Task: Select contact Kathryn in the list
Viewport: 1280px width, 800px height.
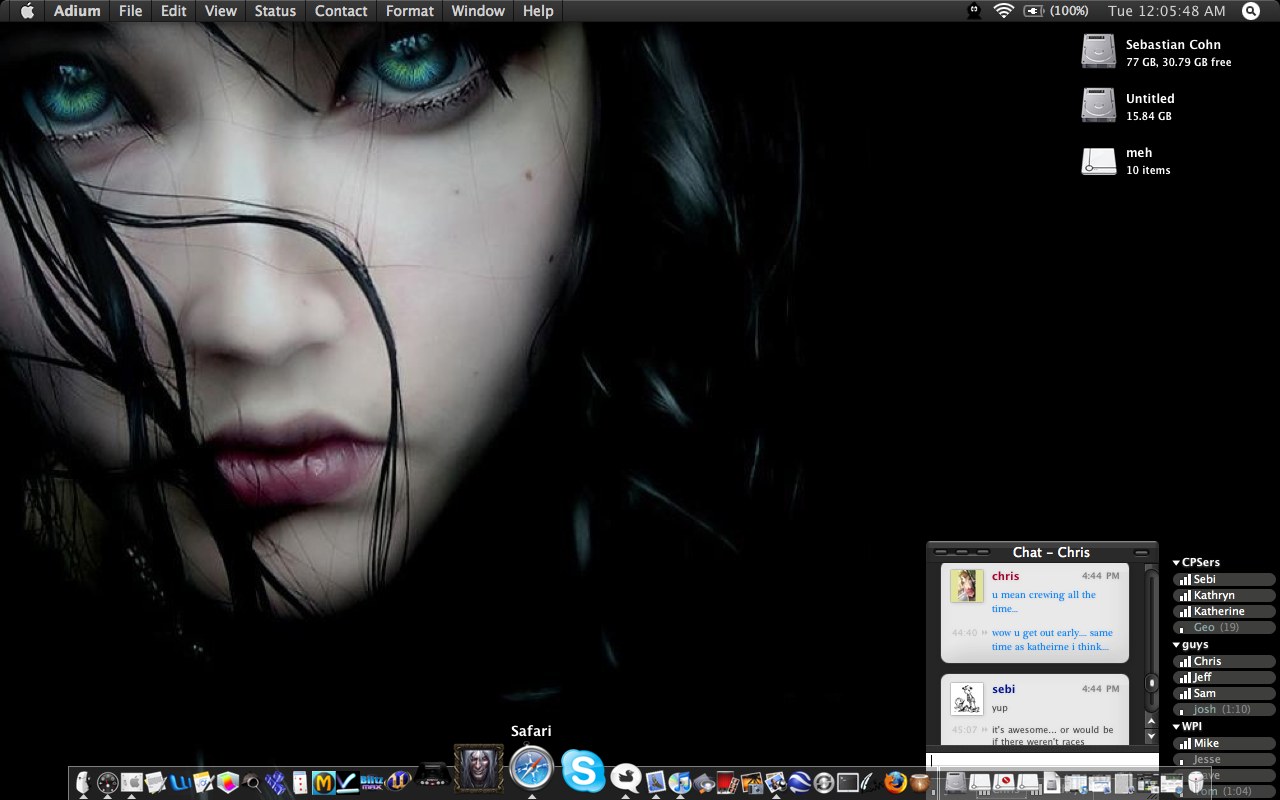Action: click(1224, 595)
